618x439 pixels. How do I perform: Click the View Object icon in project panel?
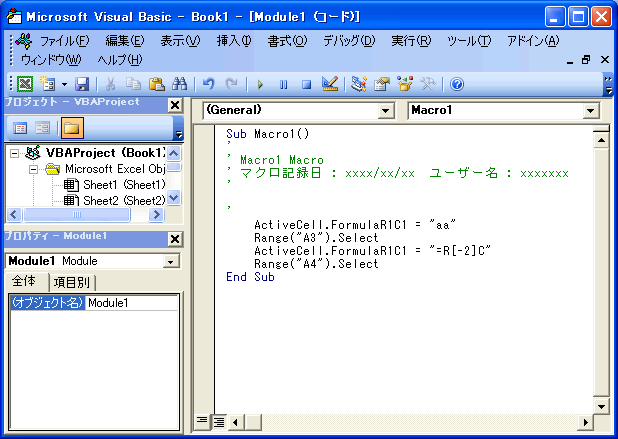[43, 128]
